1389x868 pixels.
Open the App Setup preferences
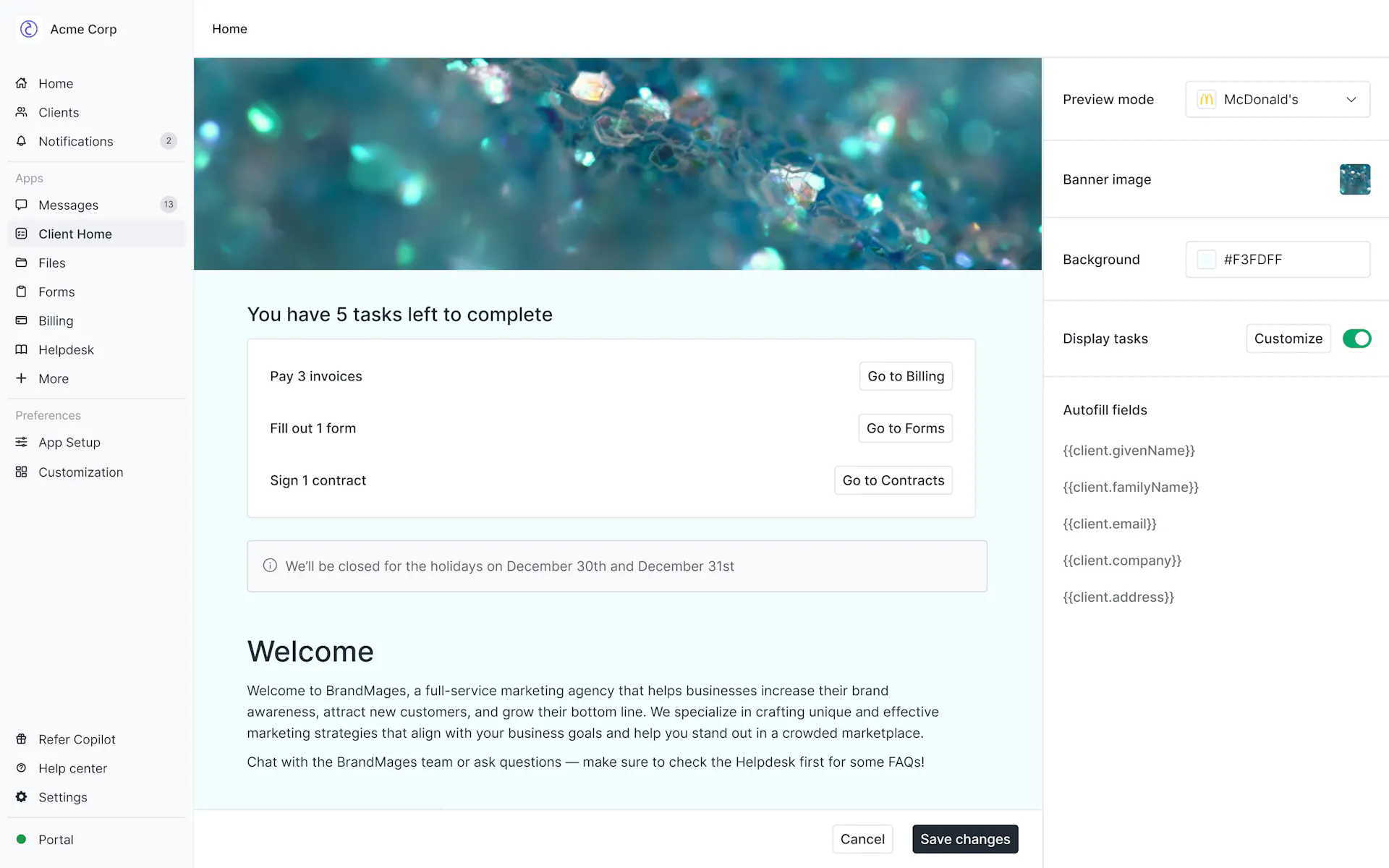69,442
